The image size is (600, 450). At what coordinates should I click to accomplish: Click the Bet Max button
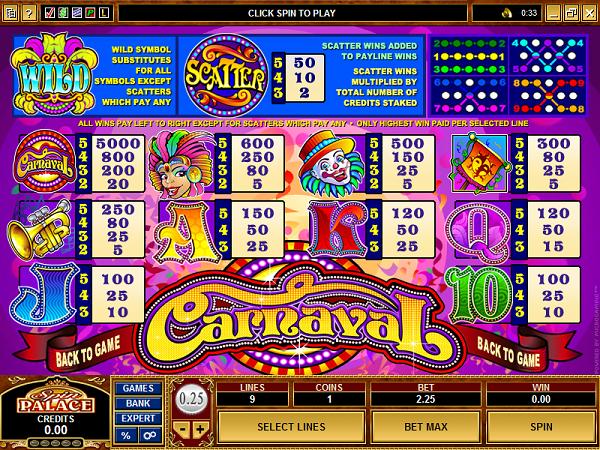(426, 427)
